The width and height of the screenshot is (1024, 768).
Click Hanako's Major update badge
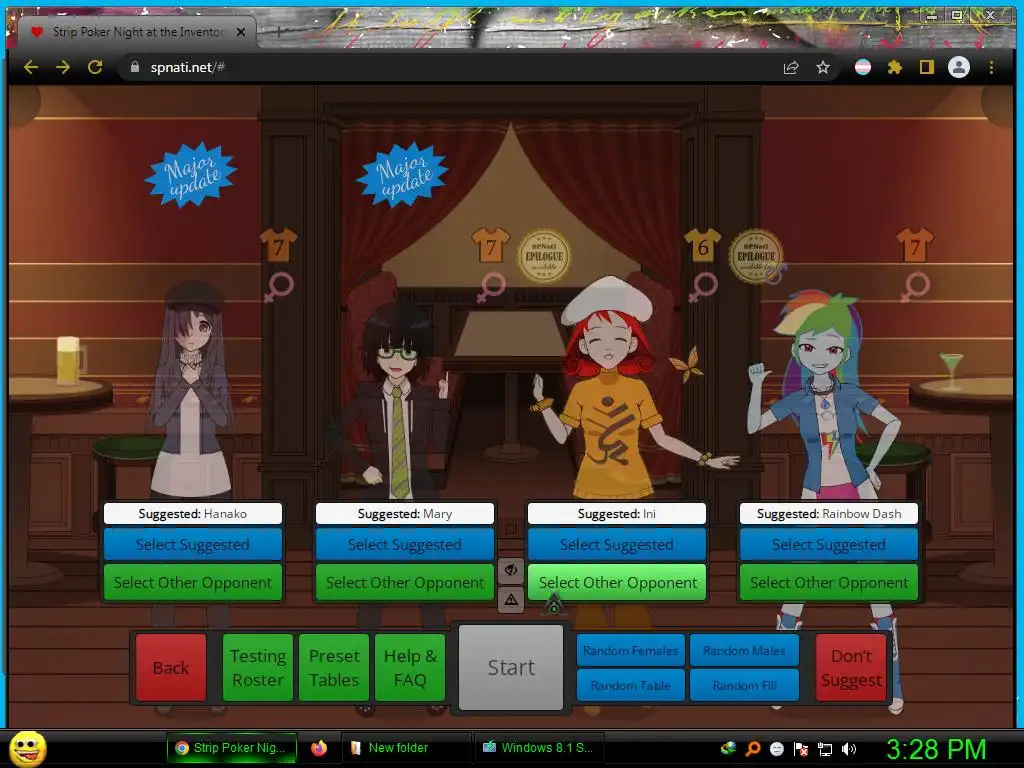tap(191, 174)
